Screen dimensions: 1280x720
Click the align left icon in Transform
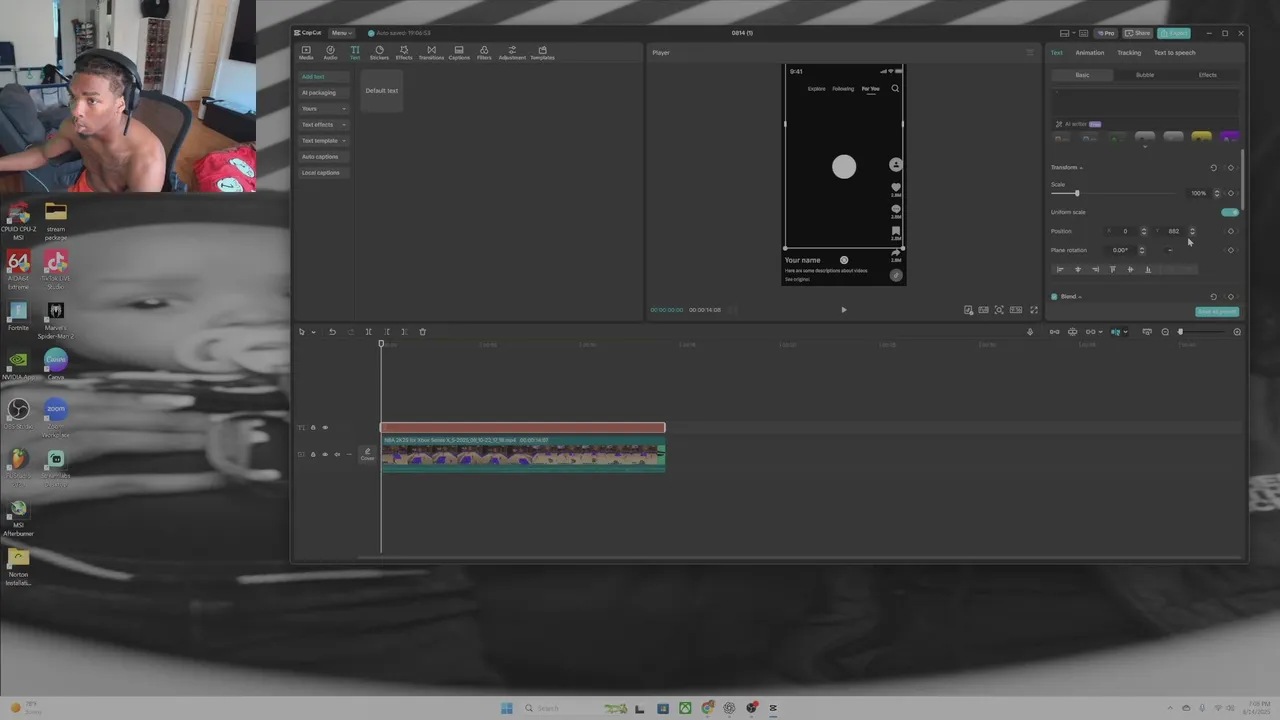[x=1060, y=269]
